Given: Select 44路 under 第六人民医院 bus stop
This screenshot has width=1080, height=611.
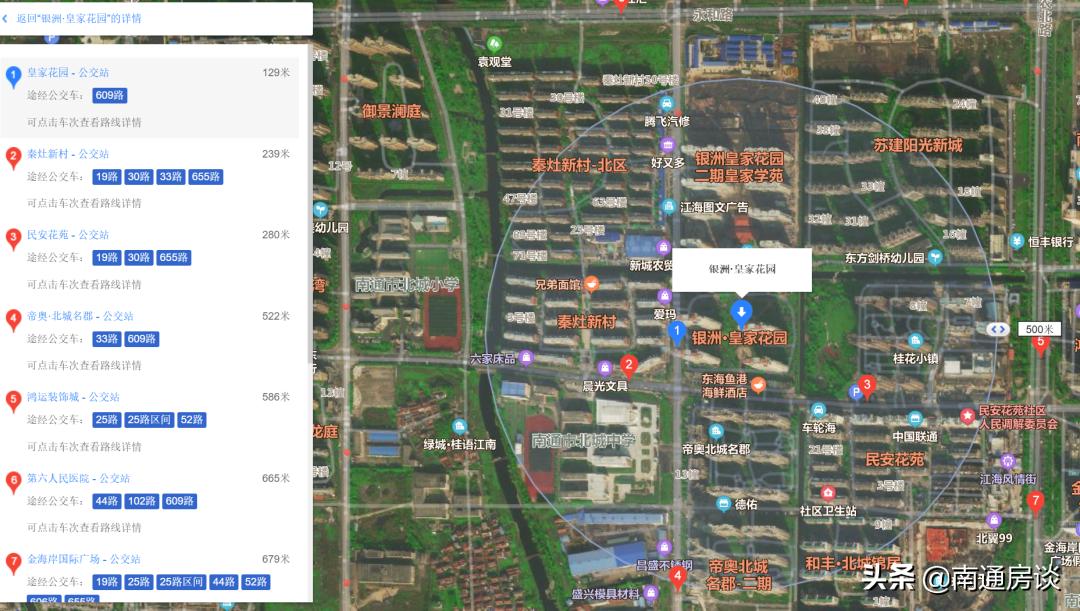Looking at the screenshot, I should (x=107, y=501).
